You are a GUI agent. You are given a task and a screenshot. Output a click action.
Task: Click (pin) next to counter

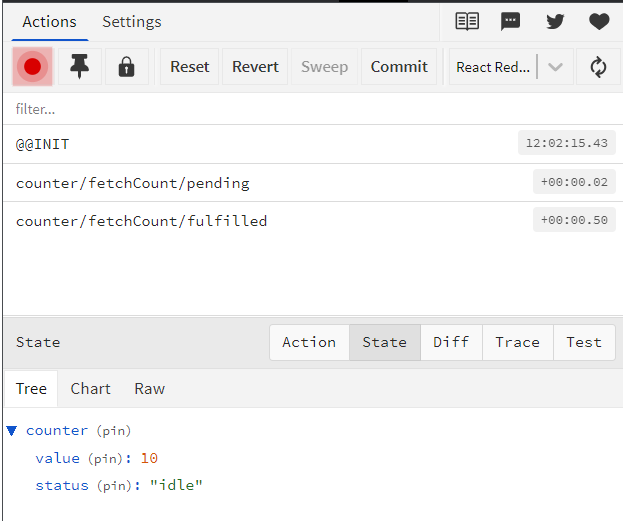coord(114,431)
